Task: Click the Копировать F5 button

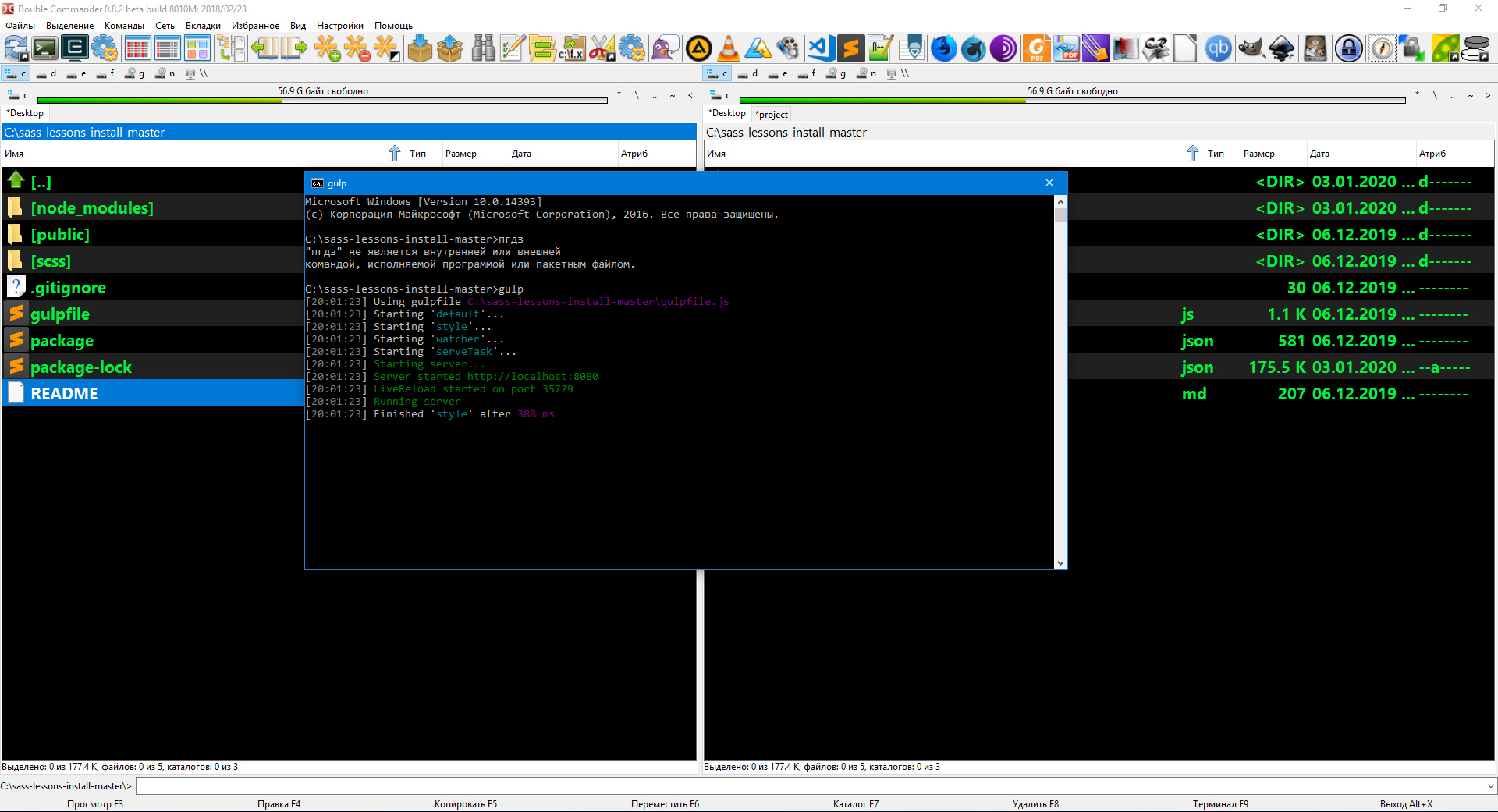Action: pyautogui.click(x=465, y=804)
